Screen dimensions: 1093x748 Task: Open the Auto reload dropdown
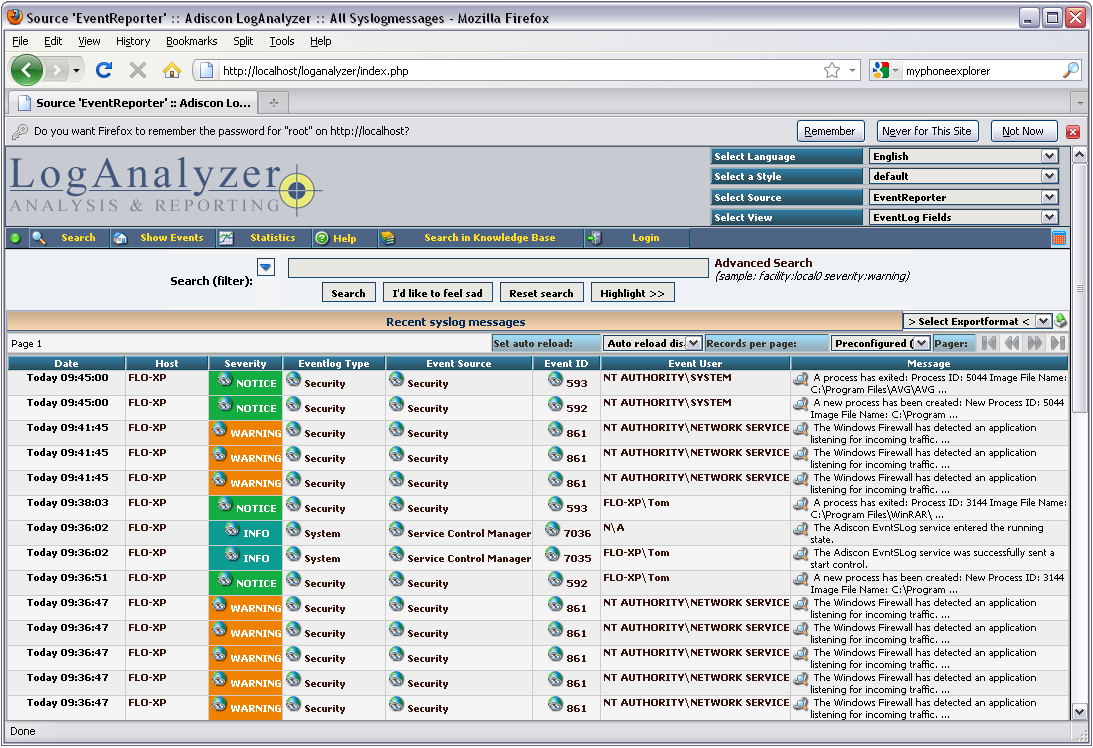point(652,343)
